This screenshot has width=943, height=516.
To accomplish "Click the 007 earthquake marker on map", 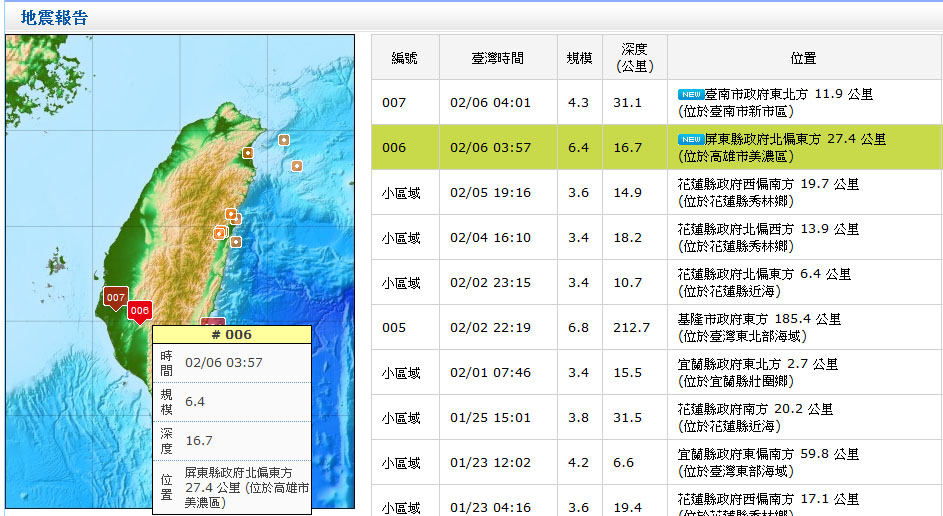I will 115,298.
